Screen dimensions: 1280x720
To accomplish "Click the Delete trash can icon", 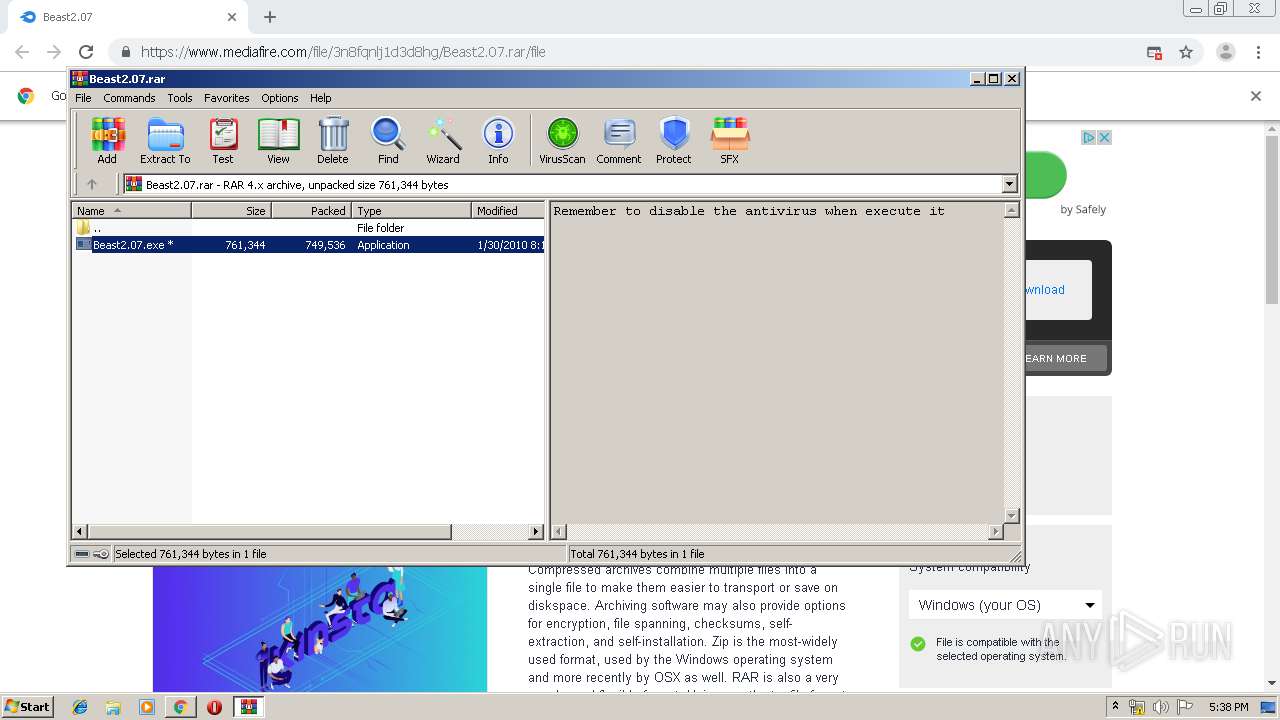I will coord(333,140).
